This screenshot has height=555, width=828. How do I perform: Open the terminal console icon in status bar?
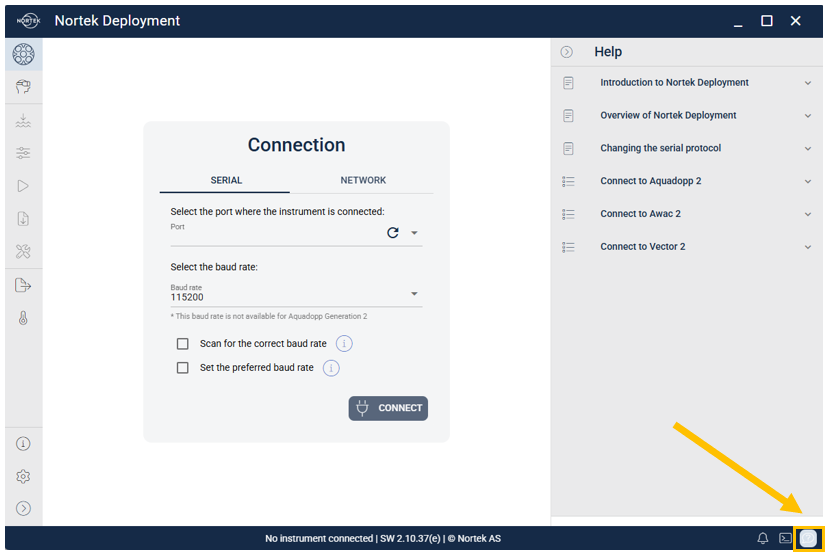tap(785, 538)
